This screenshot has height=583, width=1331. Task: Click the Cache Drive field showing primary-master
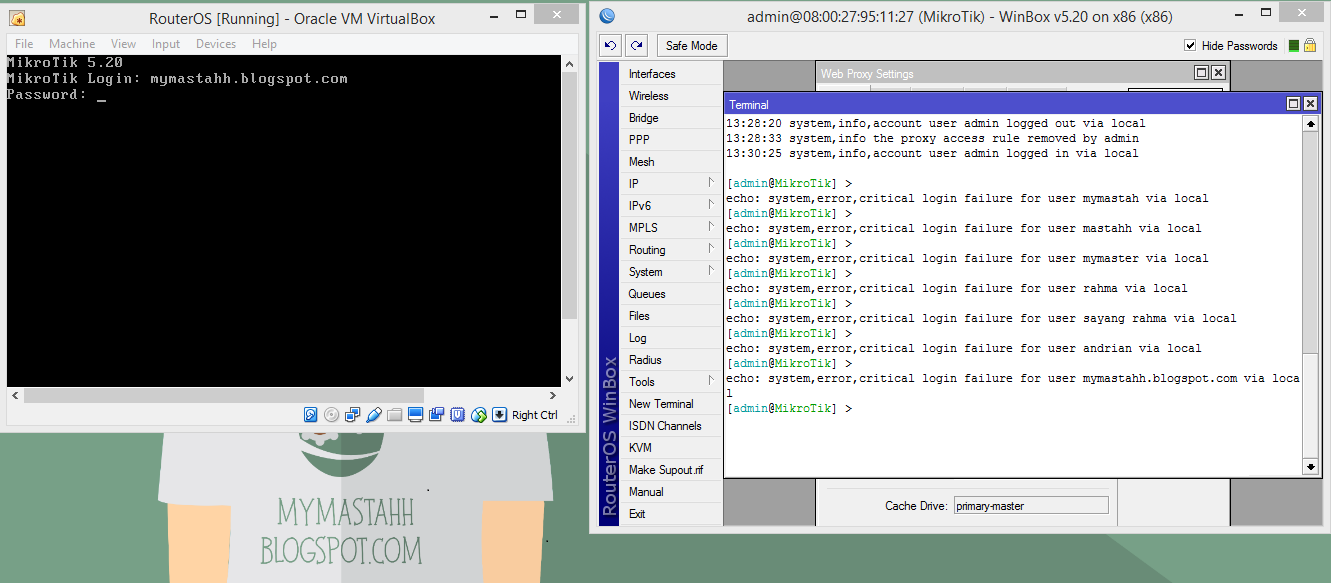[x=1031, y=505]
